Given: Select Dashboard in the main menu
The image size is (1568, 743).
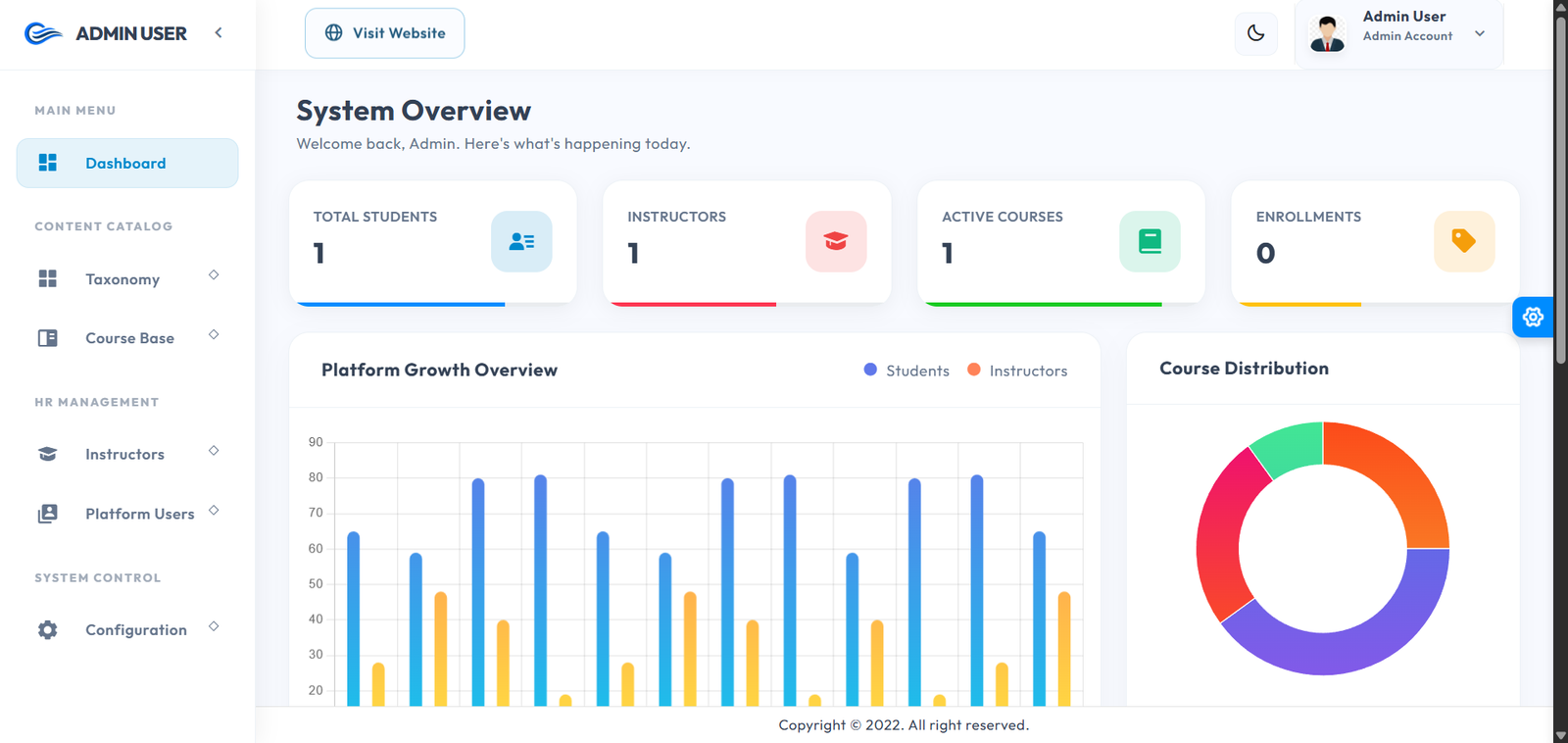Looking at the screenshot, I should [x=126, y=164].
